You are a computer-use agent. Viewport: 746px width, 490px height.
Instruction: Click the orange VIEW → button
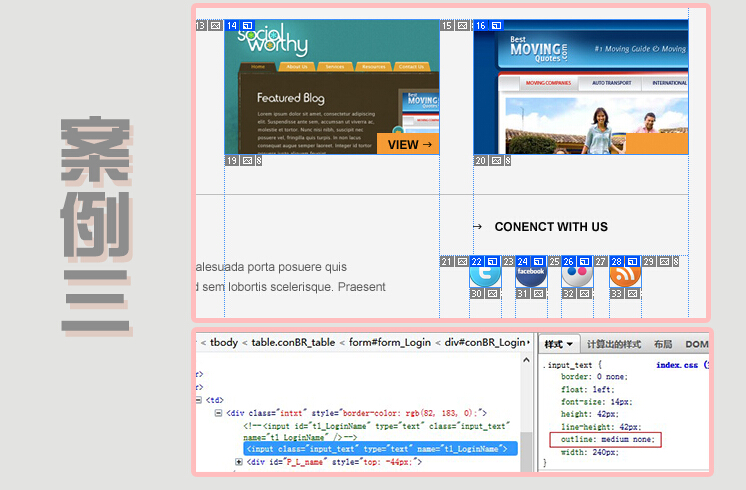tap(408, 144)
